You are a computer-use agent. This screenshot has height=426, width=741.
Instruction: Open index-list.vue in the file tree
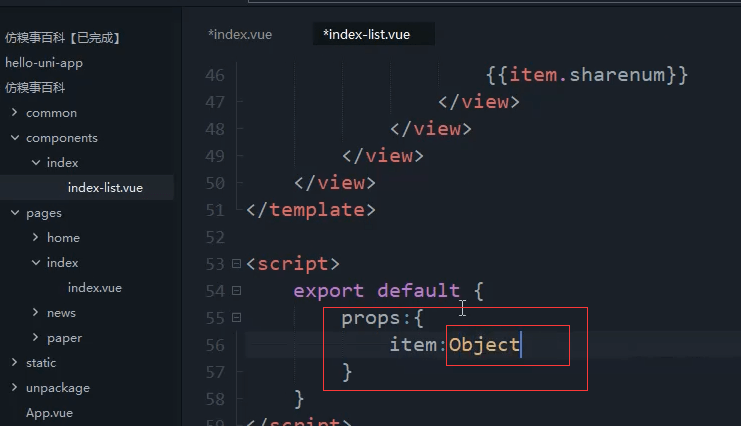(105, 188)
